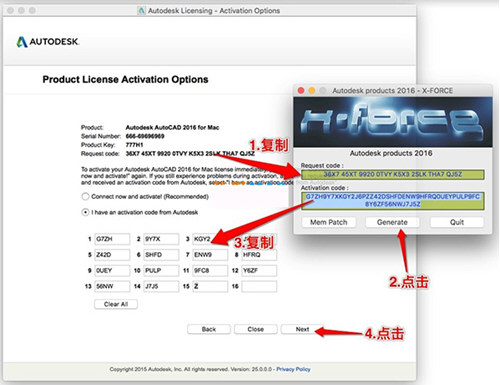The image size is (500, 385).
Task: Click Mem Patch in the X-FORCE window
Action: pos(329,222)
